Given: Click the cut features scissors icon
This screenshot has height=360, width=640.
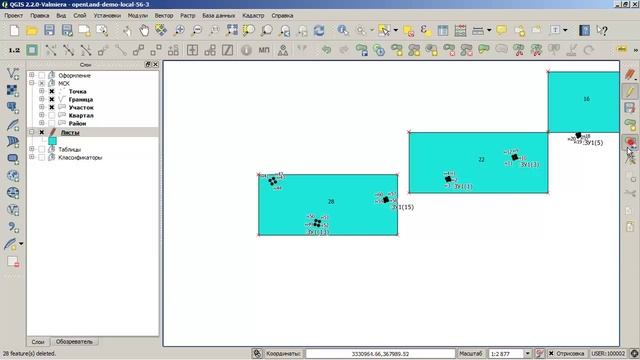Looking at the screenshot, I should click(x=630, y=193).
